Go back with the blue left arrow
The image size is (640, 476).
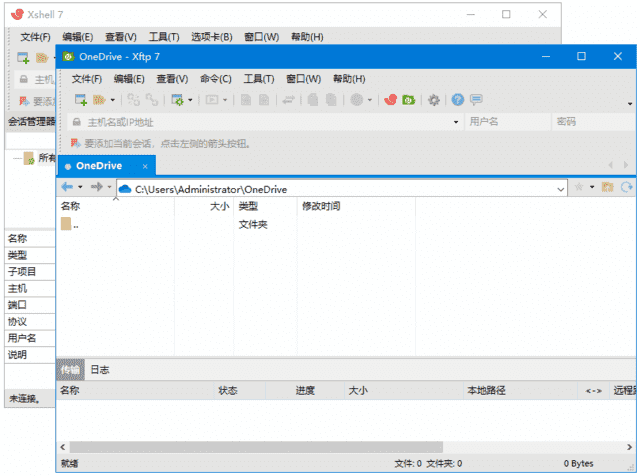68,187
